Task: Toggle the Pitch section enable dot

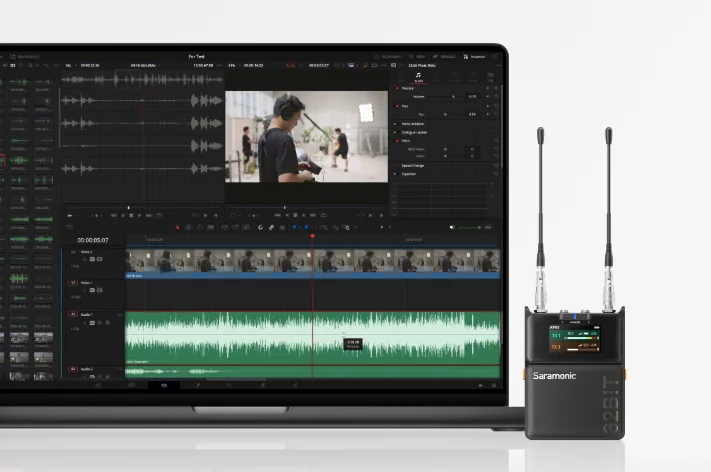Action: coord(397,141)
